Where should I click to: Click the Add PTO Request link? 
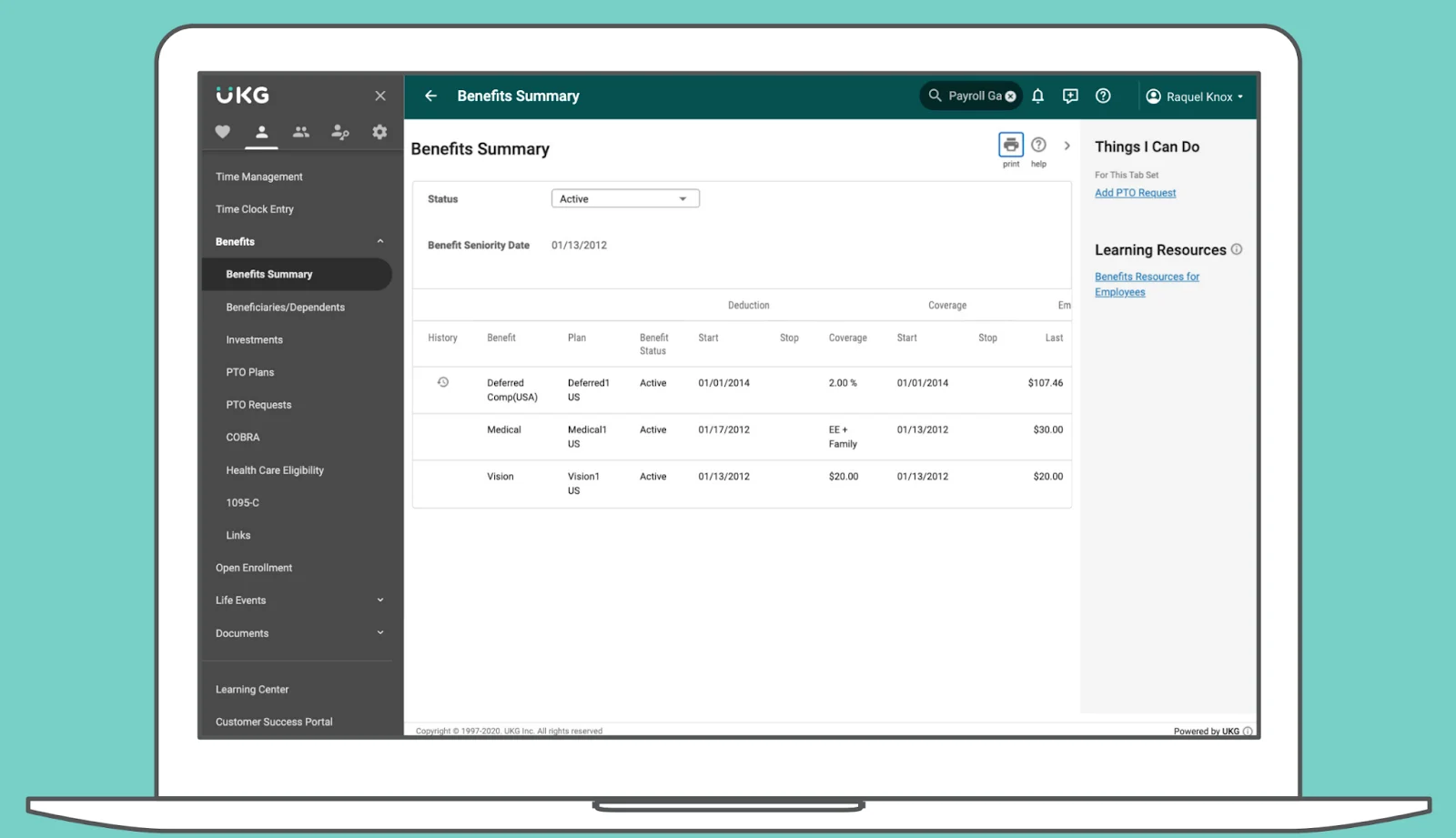(x=1136, y=193)
